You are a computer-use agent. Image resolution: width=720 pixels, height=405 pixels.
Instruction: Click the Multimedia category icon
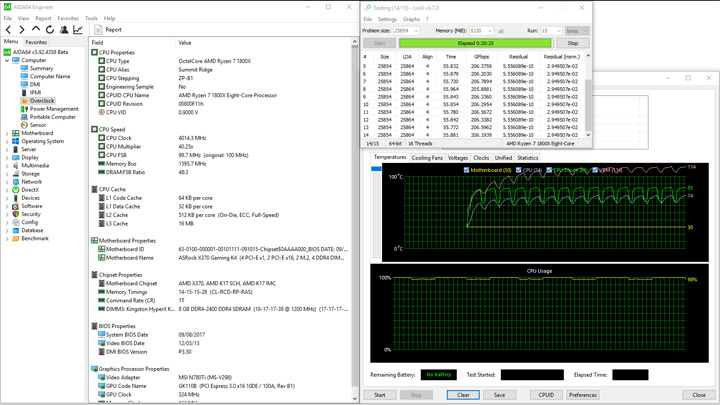(16, 165)
